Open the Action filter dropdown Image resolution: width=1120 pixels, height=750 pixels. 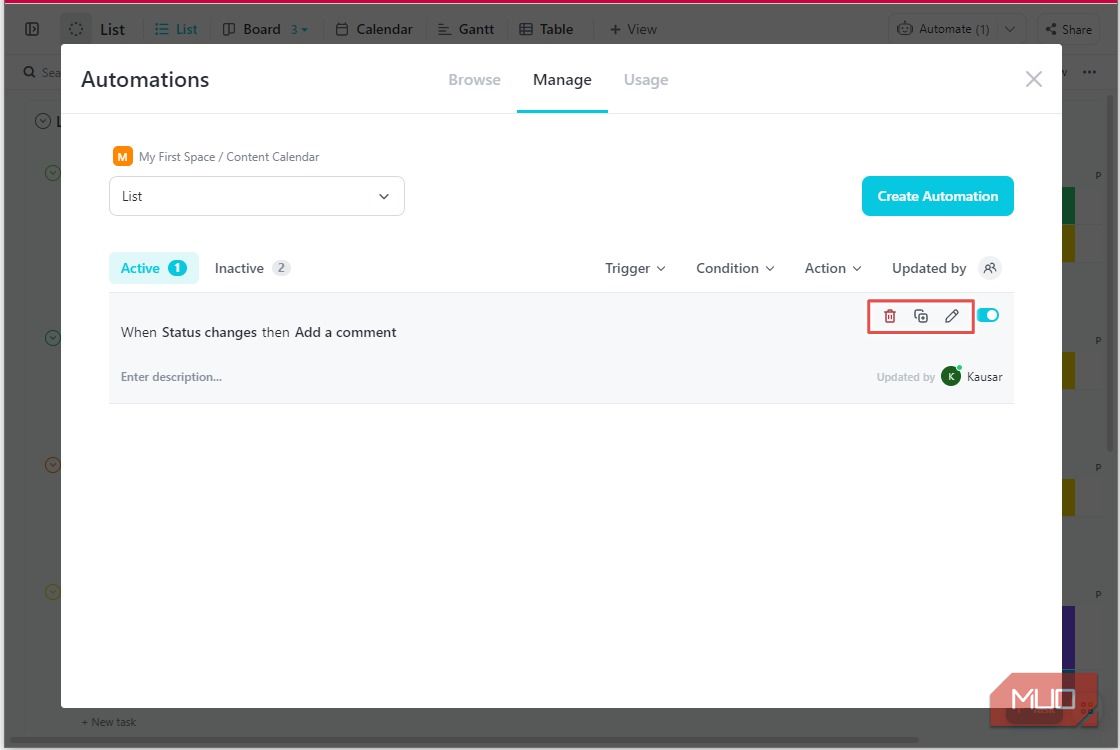833,268
